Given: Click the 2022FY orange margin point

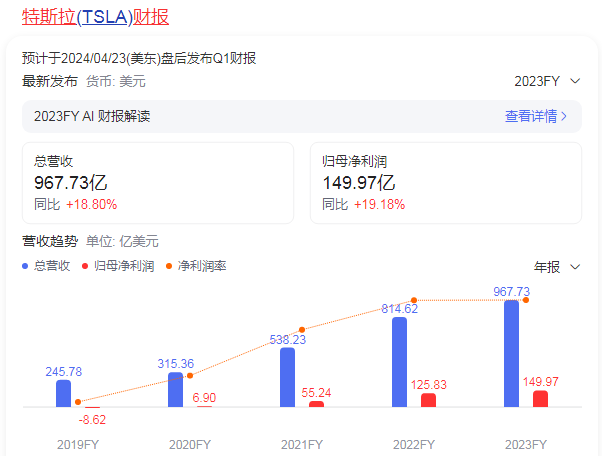Looking at the screenshot, I should click(414, 300).
